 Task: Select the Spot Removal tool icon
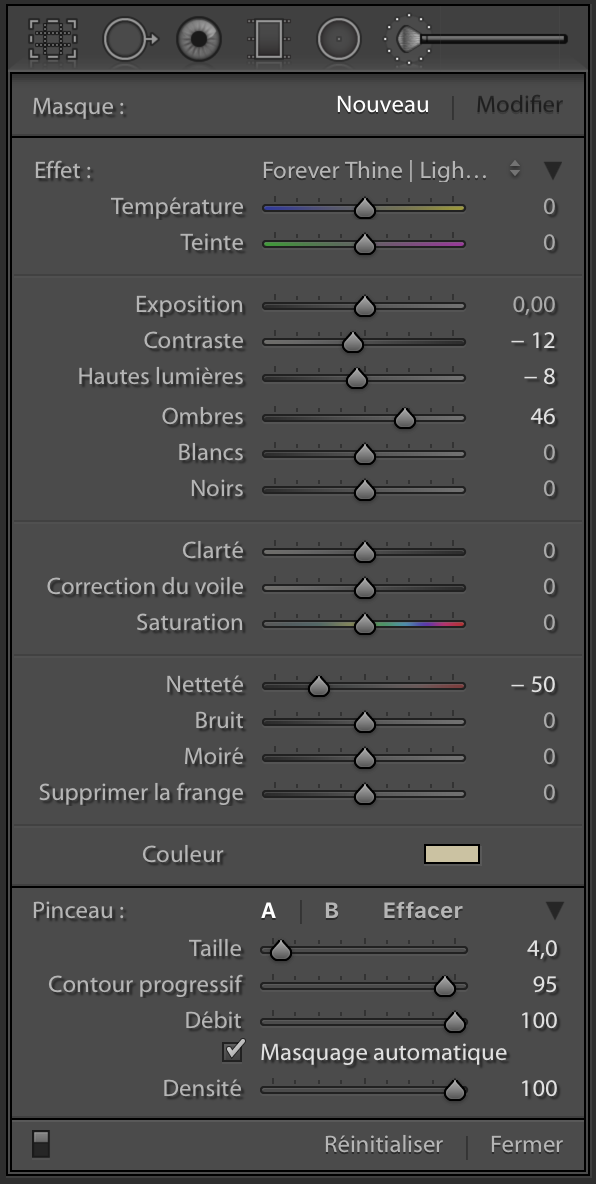click(129, 39)
